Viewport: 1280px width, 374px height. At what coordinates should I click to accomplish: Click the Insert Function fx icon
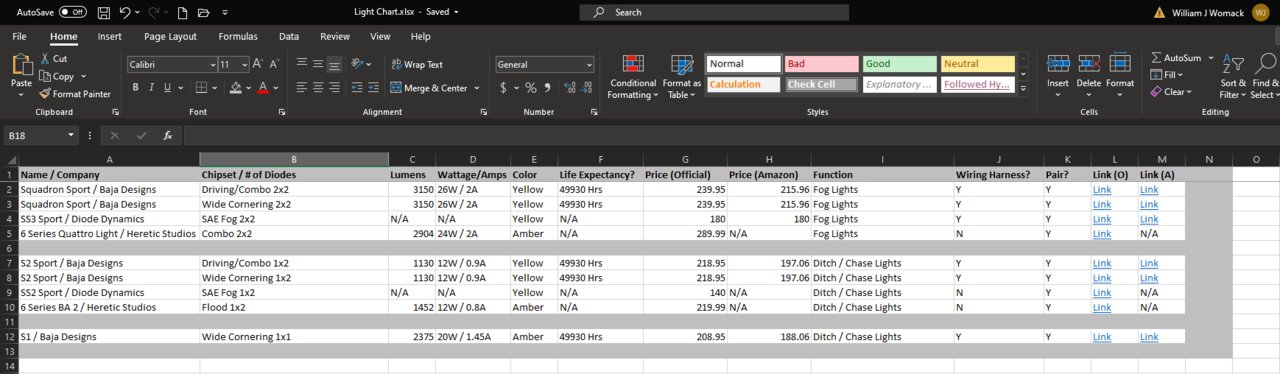[x=167, y=135]
